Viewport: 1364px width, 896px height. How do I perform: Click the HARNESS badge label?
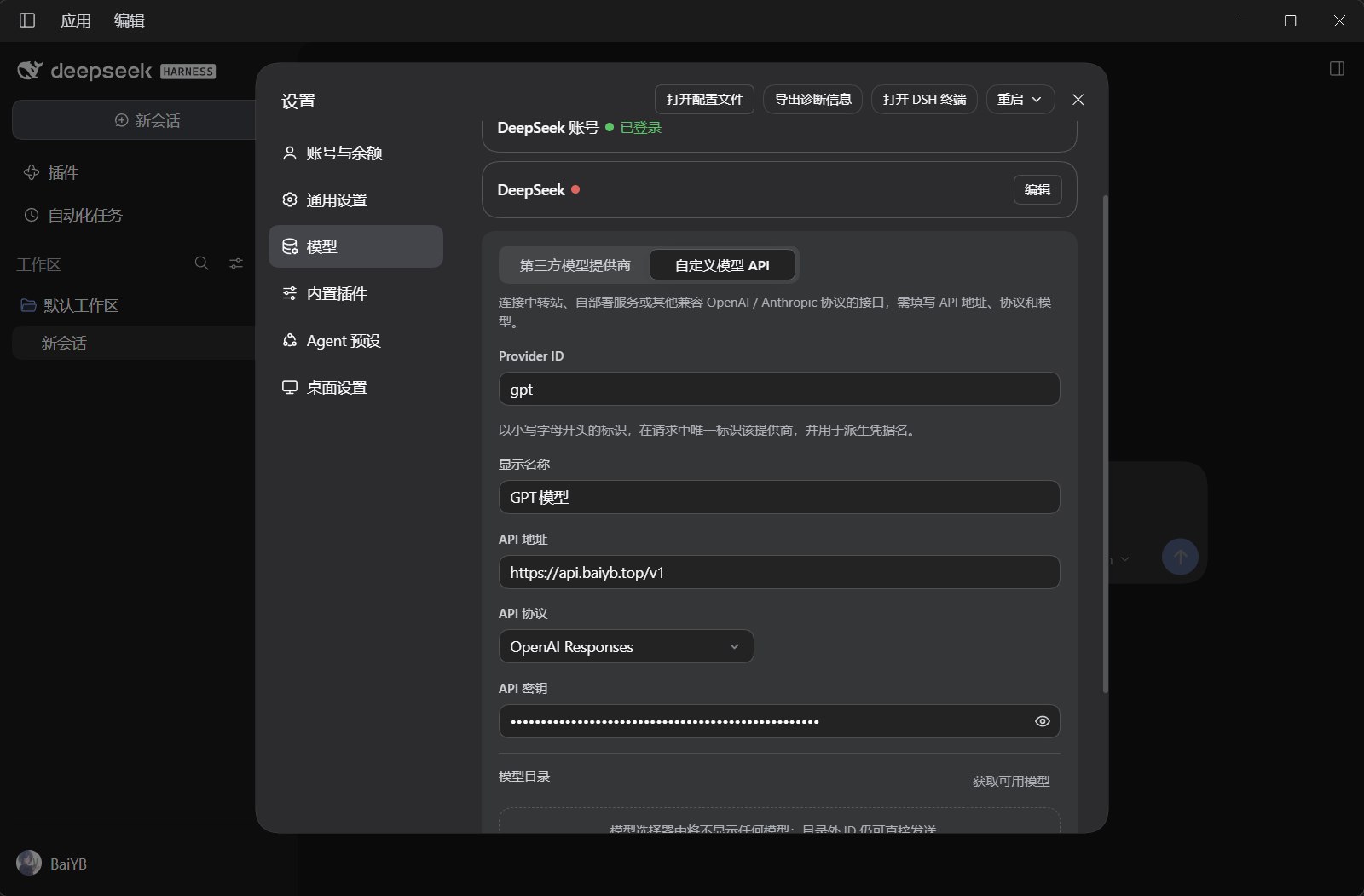(188, 72)
